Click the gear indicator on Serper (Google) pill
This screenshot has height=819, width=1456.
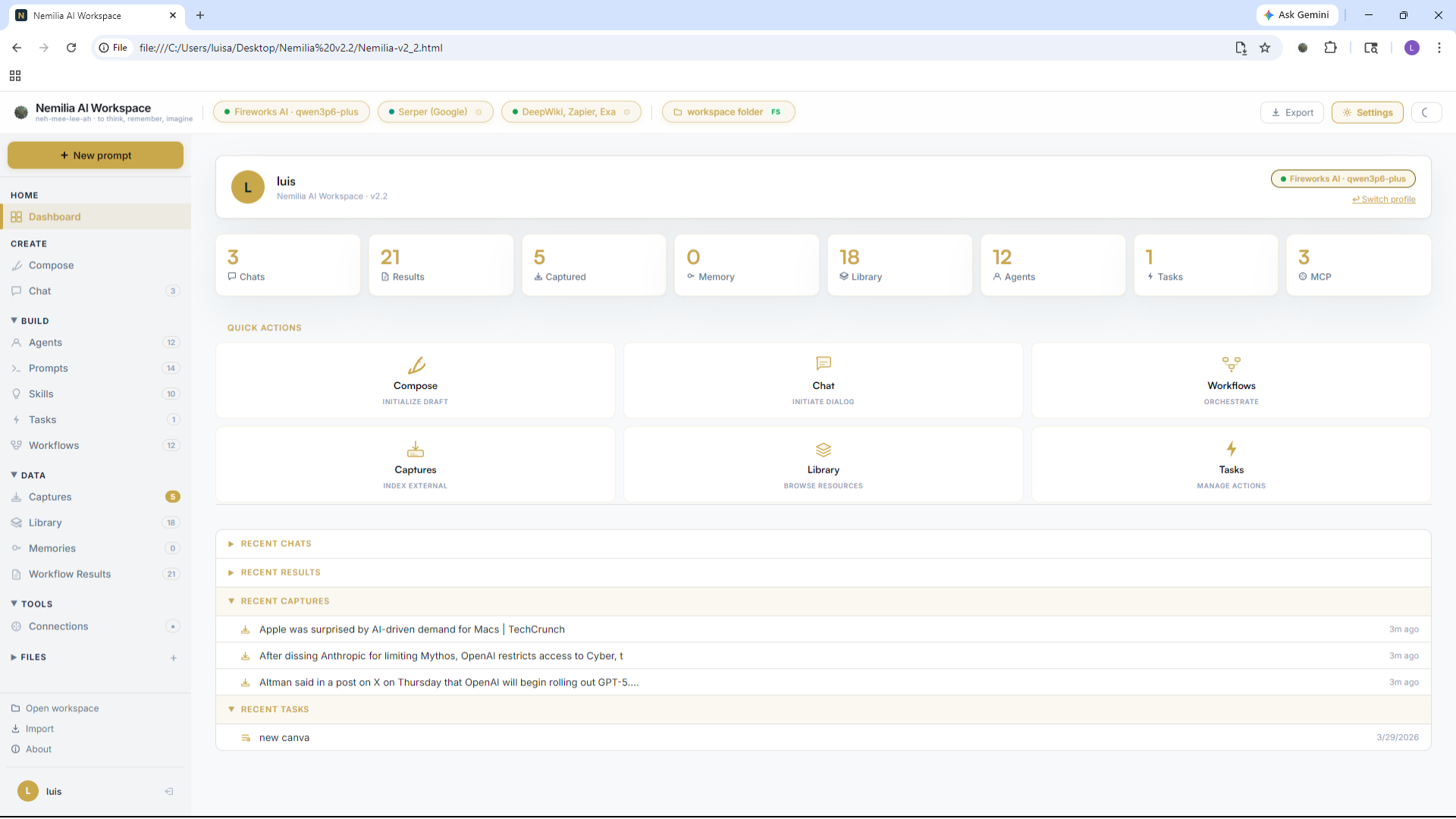(x=479, y=112)
